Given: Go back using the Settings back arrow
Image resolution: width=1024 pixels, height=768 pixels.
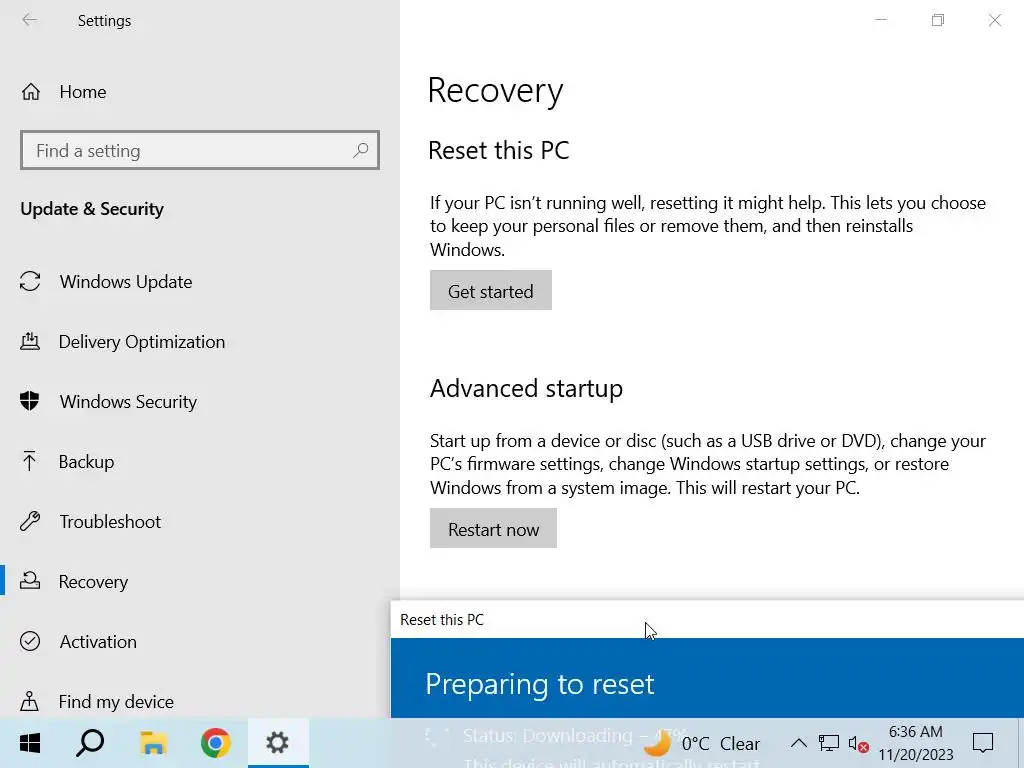Looking at the screenshot, I should point(29,20).
